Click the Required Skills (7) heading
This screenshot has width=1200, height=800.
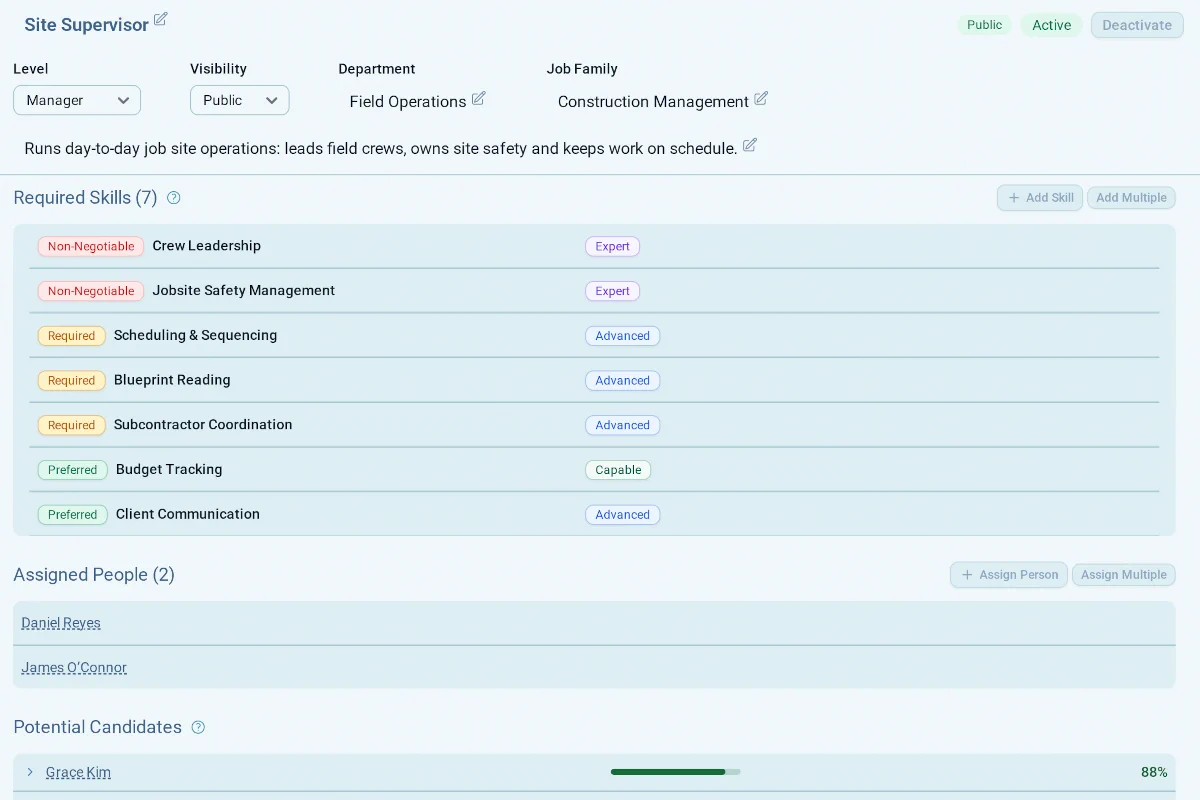[86, 198]
